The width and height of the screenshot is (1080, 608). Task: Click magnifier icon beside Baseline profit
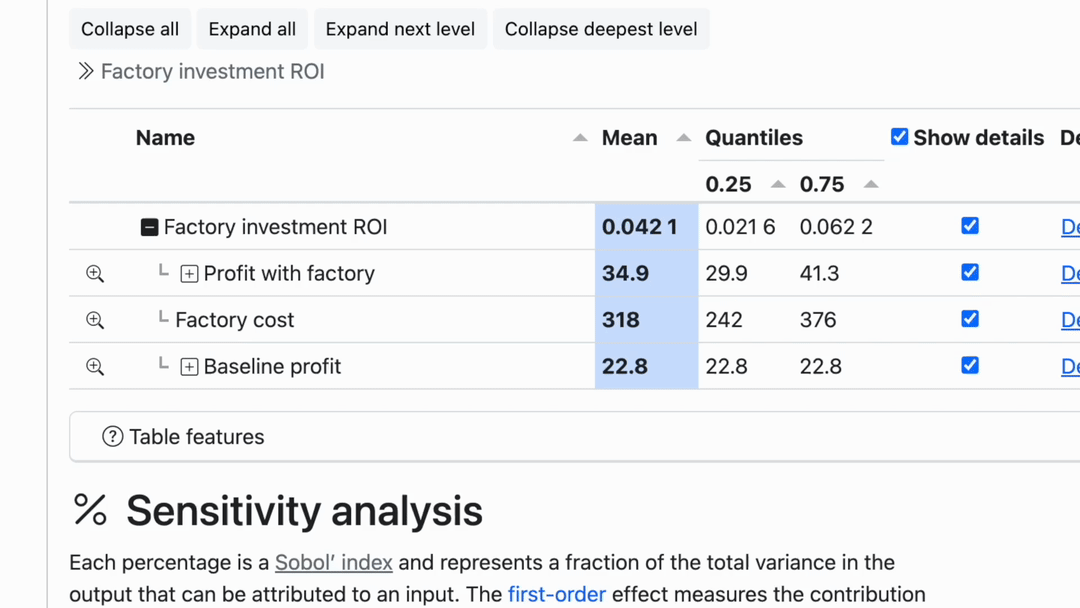point(95,367)
